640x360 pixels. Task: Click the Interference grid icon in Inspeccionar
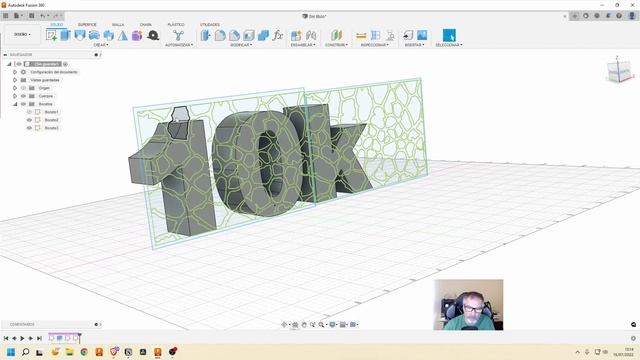[x=376, y=36]
